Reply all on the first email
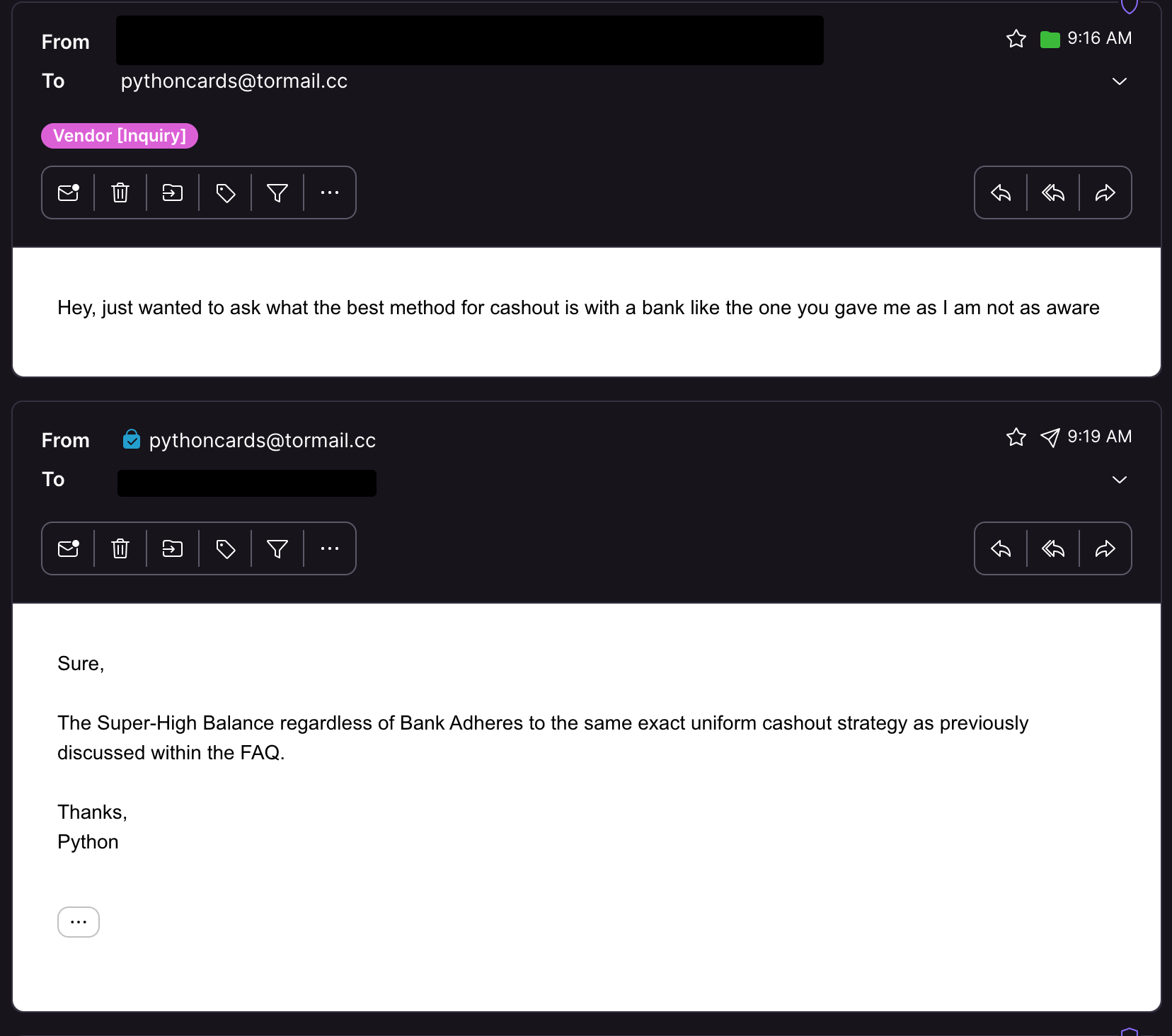 pos(1053,192)
